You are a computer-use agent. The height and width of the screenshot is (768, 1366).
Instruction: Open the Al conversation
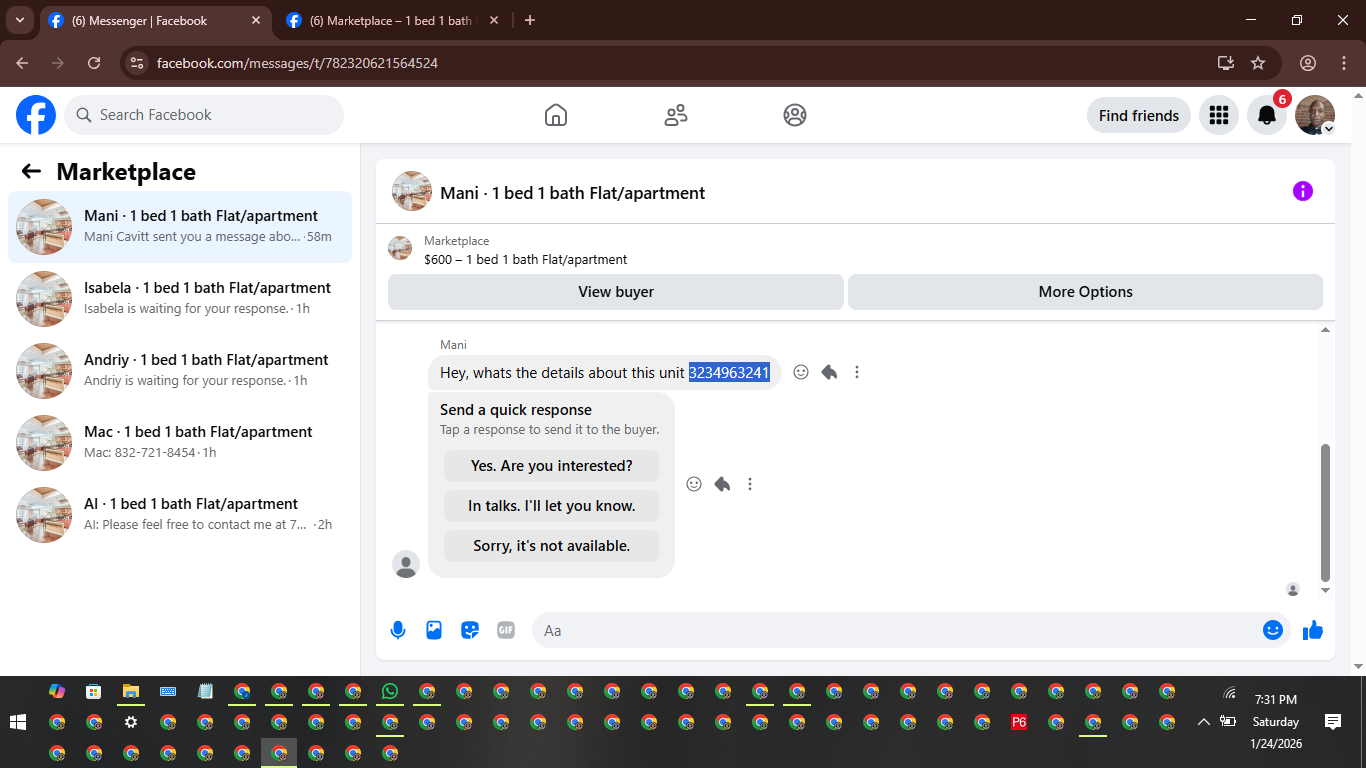(180, 515)
